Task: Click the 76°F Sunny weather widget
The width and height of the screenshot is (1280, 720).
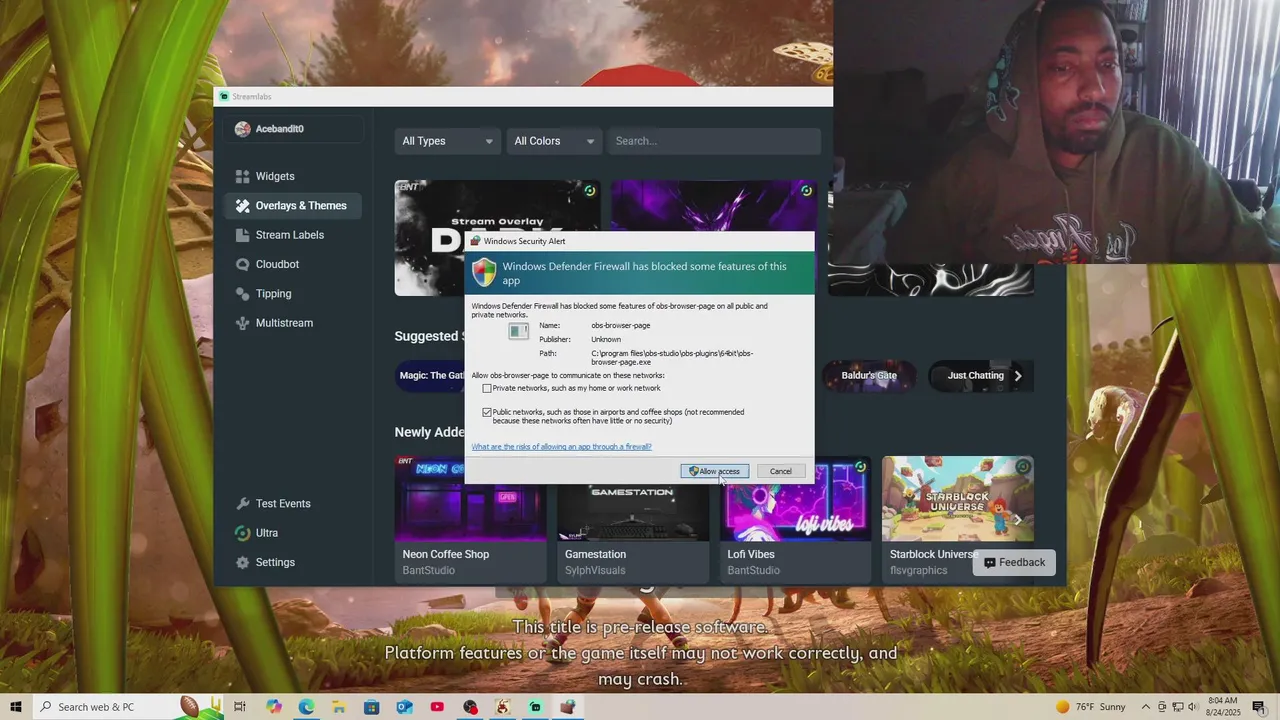Action: point(1090,707)
